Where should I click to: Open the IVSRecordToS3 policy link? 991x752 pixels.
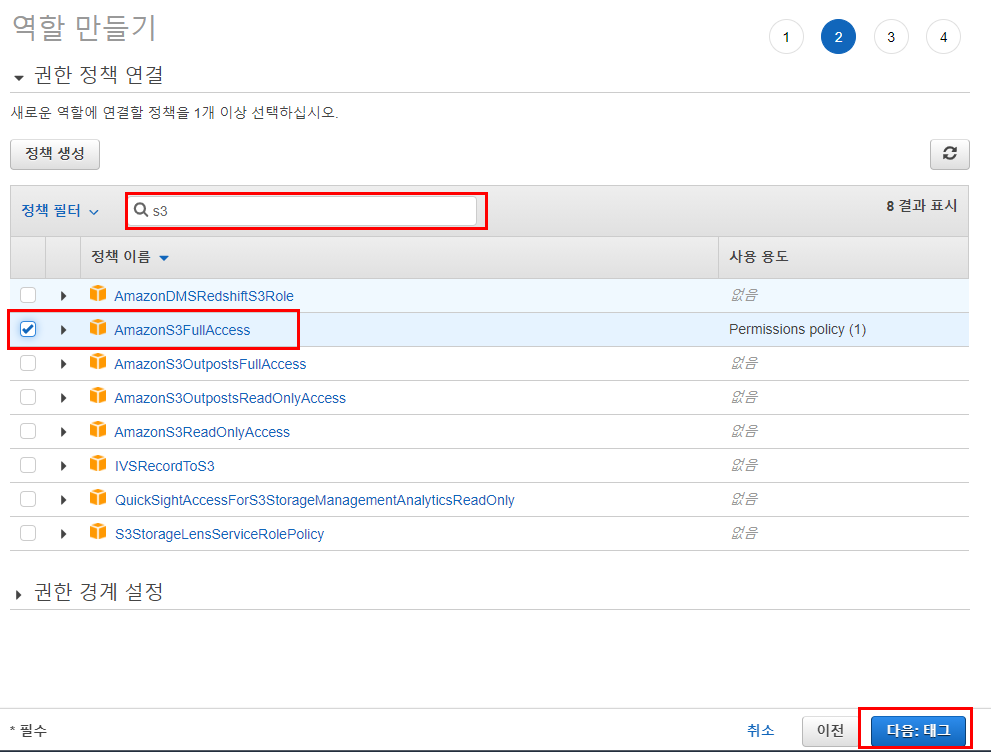pyautogui.click(x=164, y=466)
